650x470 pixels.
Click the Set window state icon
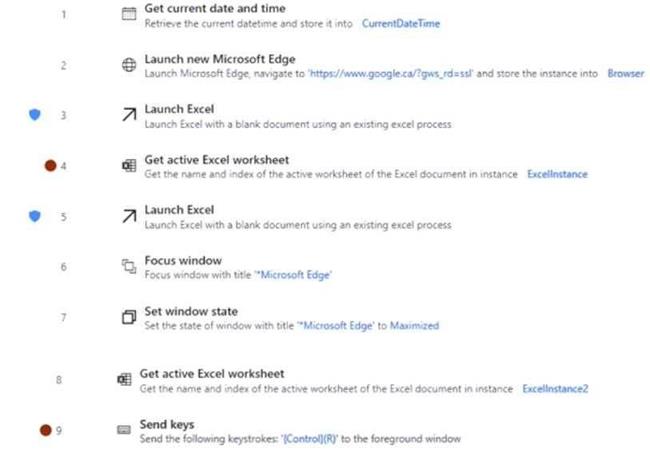[129, 317]
